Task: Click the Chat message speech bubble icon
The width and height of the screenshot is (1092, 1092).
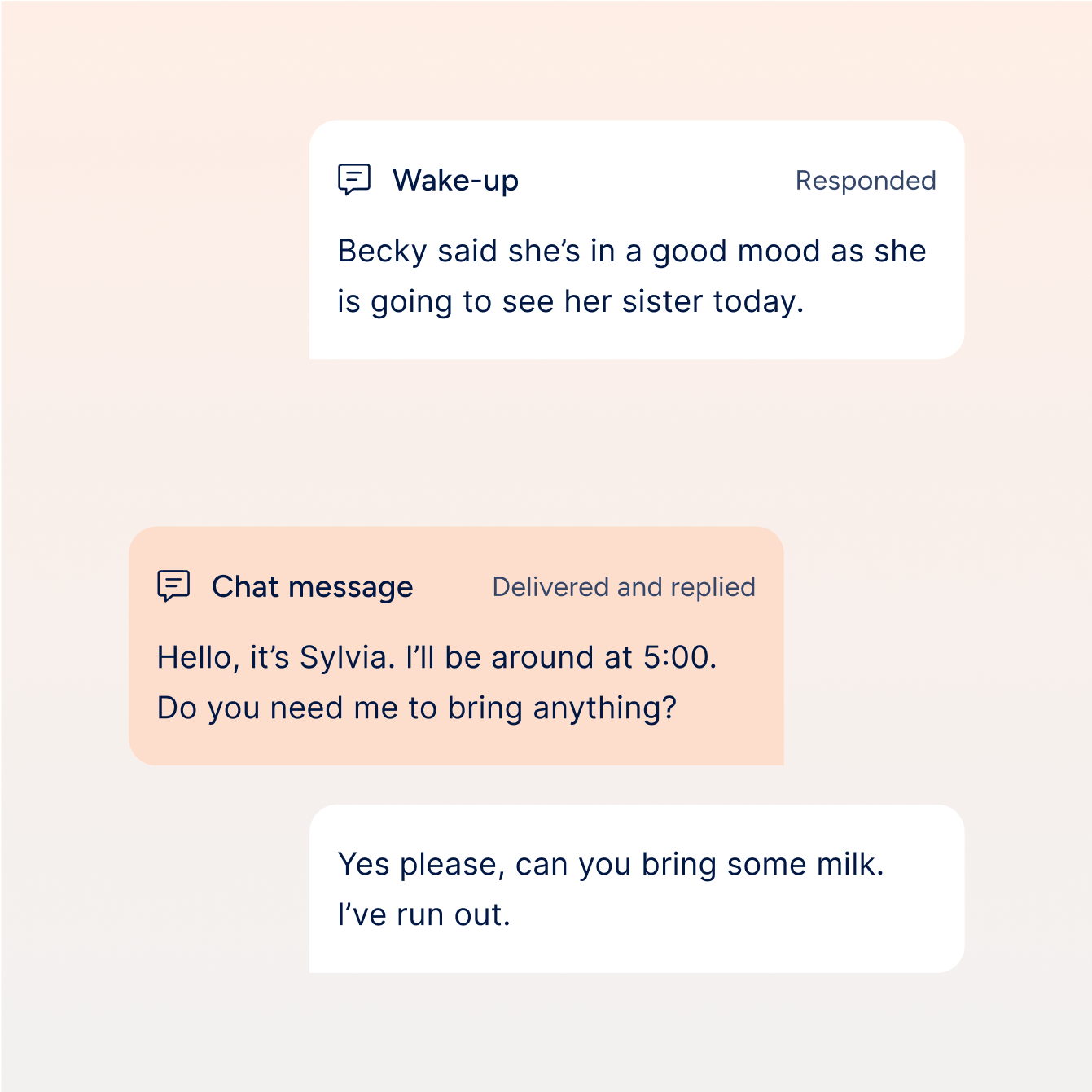Action: 173,585
